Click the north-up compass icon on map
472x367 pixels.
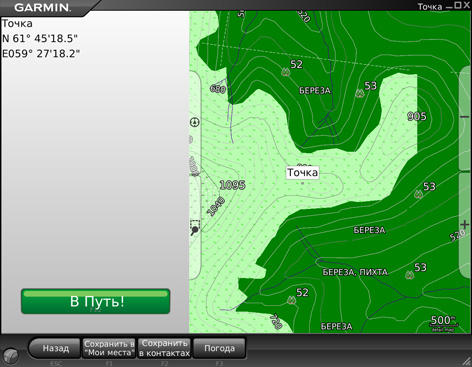tap(195, 122)
